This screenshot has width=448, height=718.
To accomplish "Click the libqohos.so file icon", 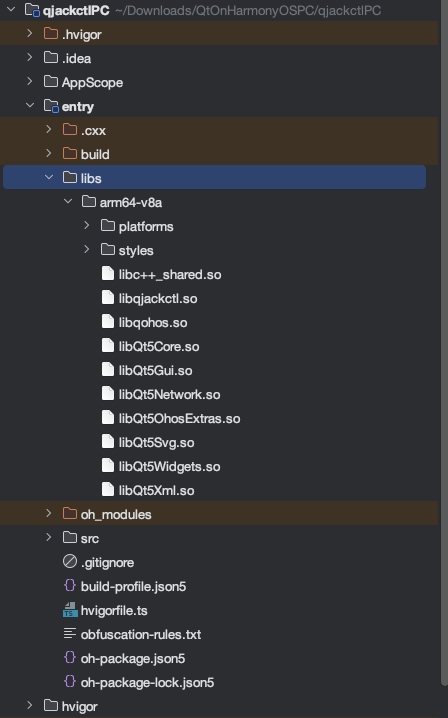I will click(x=108, y=322).
